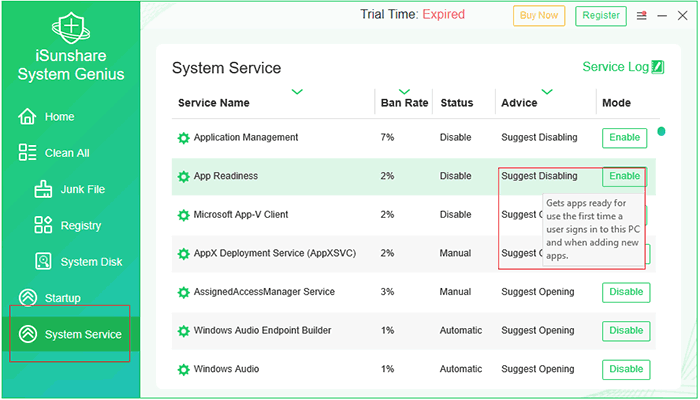
Task: Click gear icon beside App Readiness
Action: coord(183,176)
